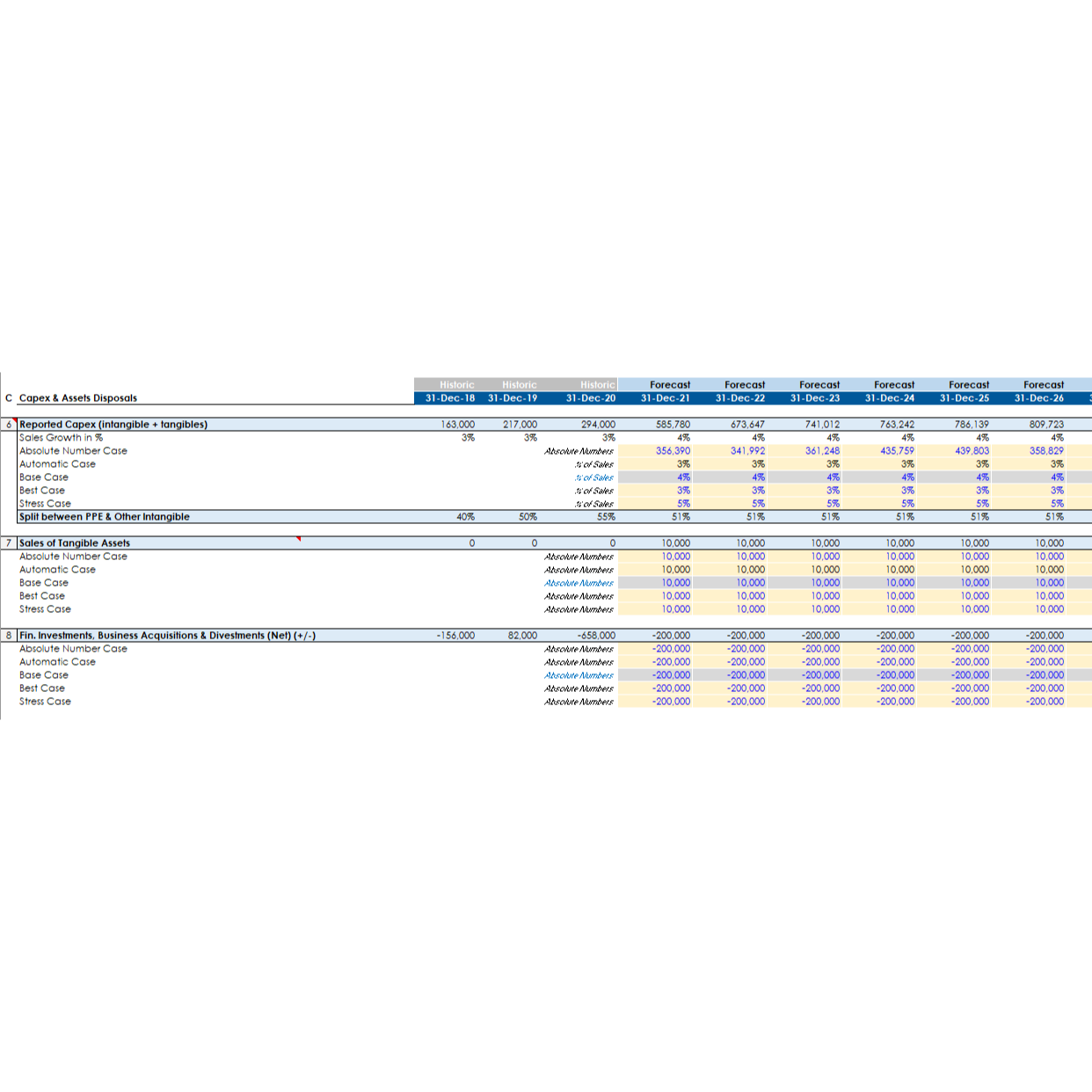Viewport: 1092px width, 1092px height.
Task: Select row number 7 cell
Action: [9, 543]
